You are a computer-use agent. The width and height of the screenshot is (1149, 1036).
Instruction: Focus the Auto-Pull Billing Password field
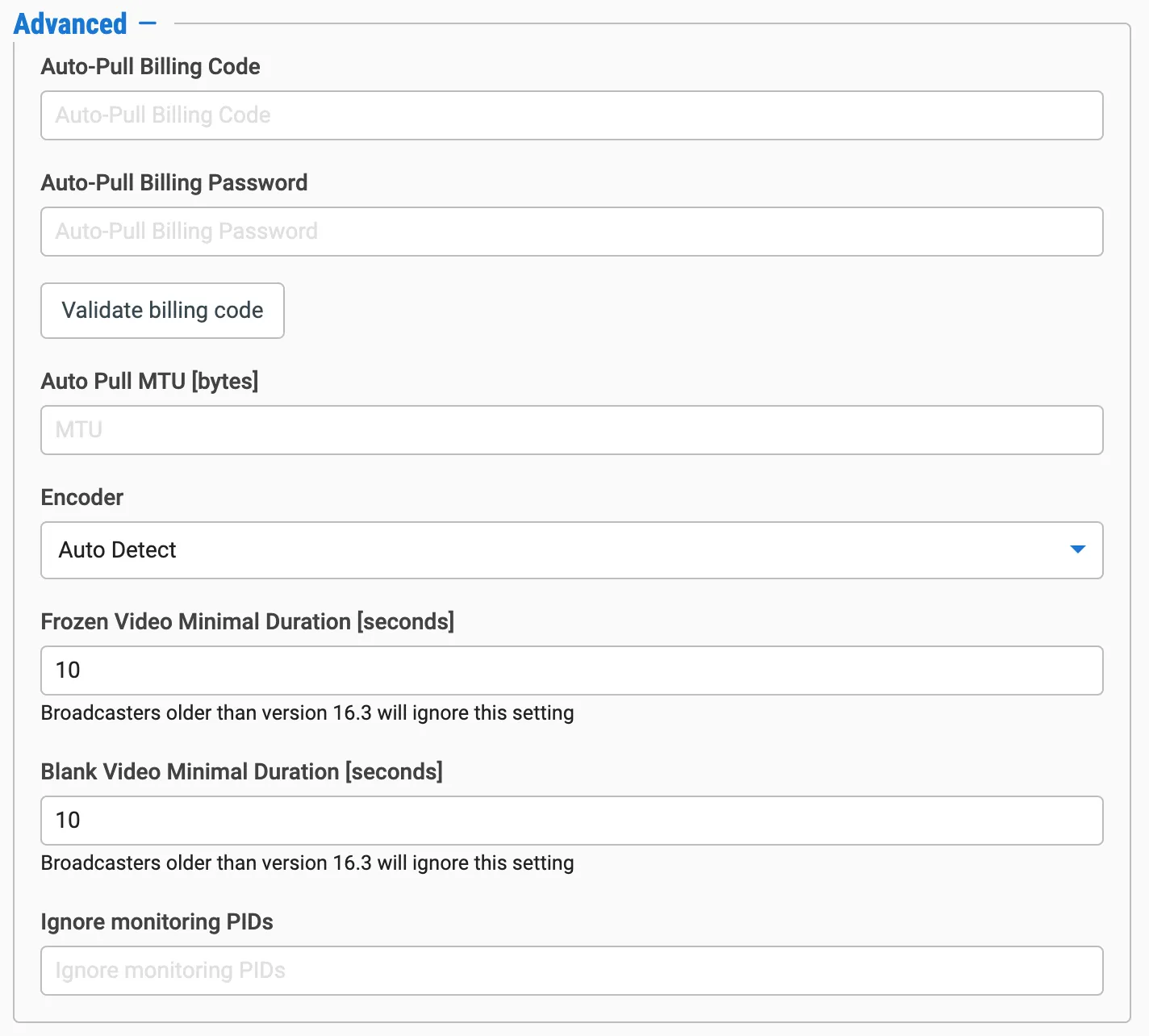tap(571, 232)
